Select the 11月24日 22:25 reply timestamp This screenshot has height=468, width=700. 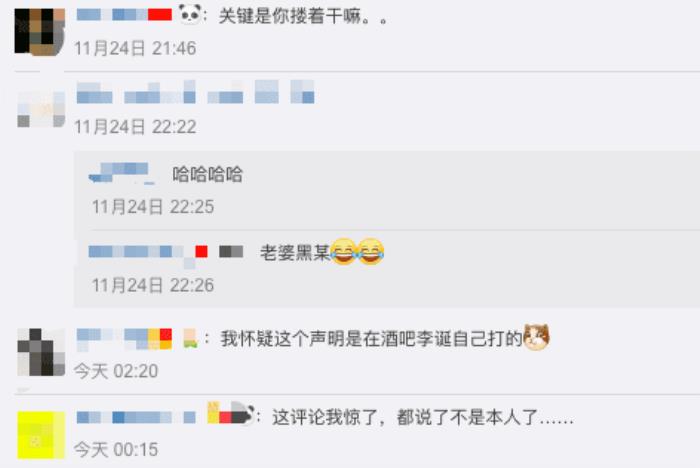click(x=153, y=207)
